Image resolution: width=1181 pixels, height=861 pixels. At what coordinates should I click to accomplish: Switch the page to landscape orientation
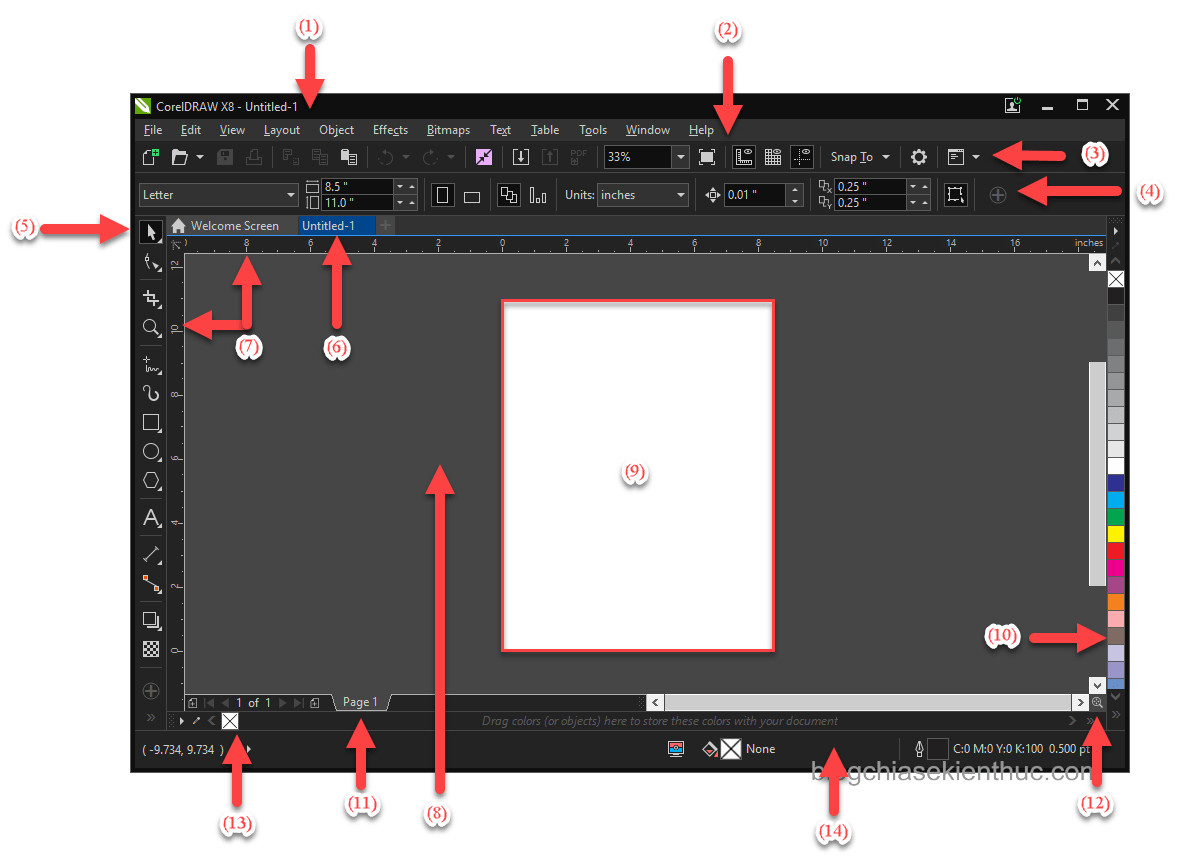(x=471, y=195)
